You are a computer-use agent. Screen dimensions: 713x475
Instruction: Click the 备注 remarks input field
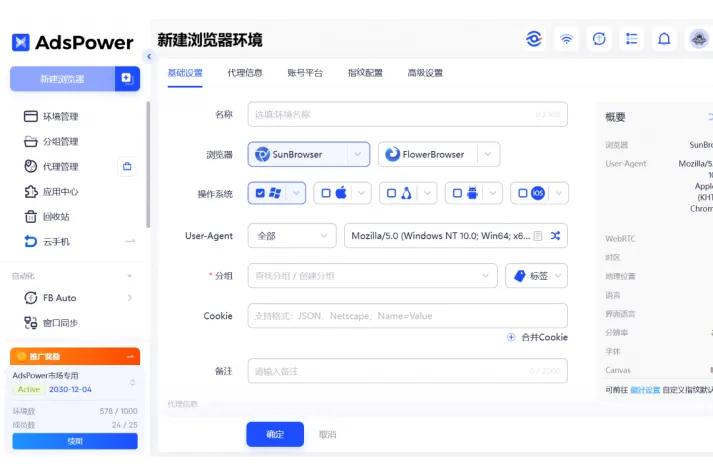[x=407, y=371]
